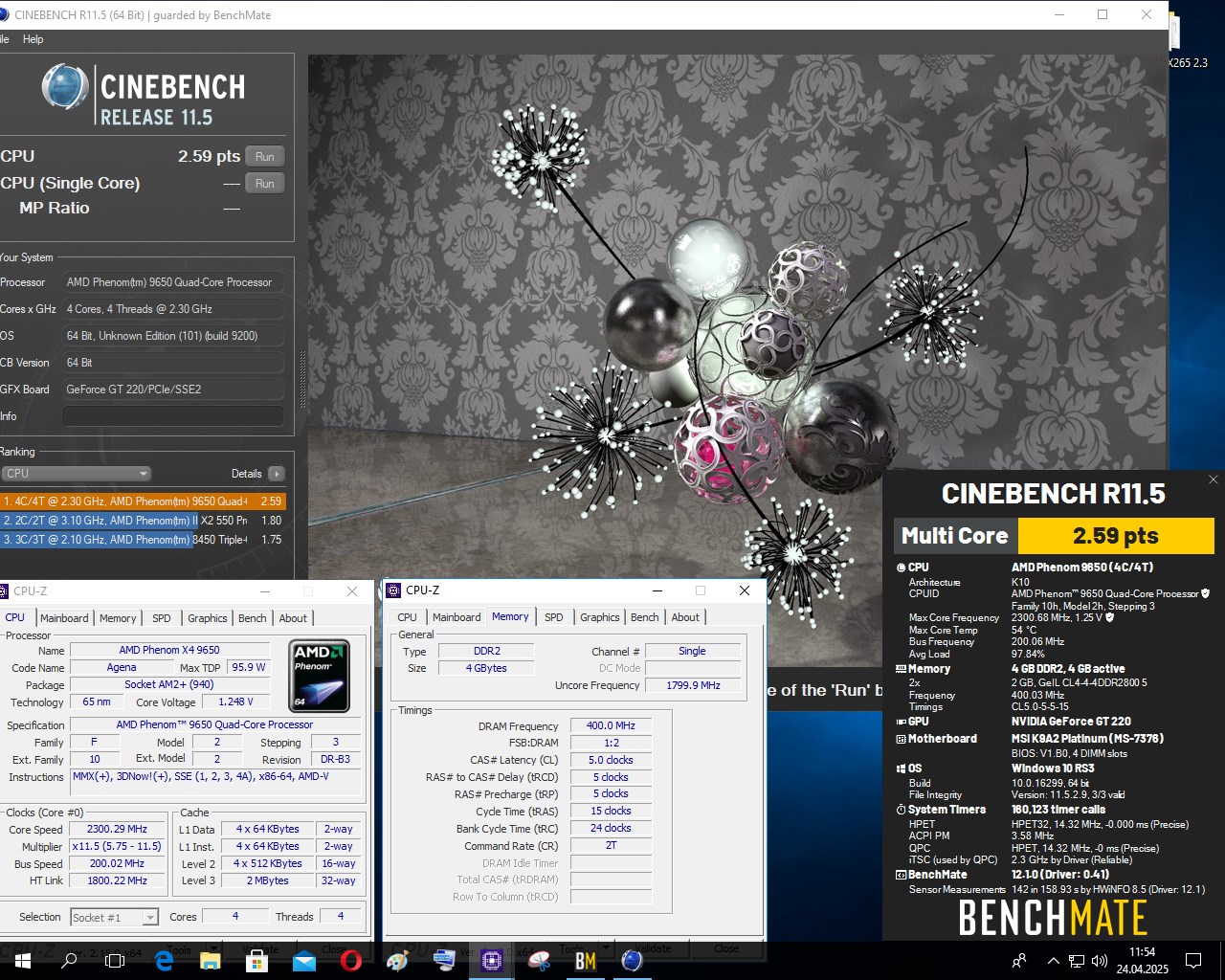Open the Socket #1 selection dropdown in CPU-Z
This screenshot has height=980, width=1225.
click(114, 918)
